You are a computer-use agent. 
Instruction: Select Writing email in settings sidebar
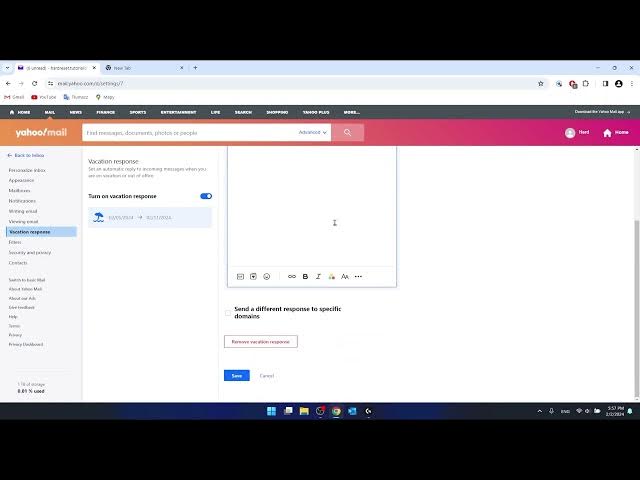tap(23, 211)
